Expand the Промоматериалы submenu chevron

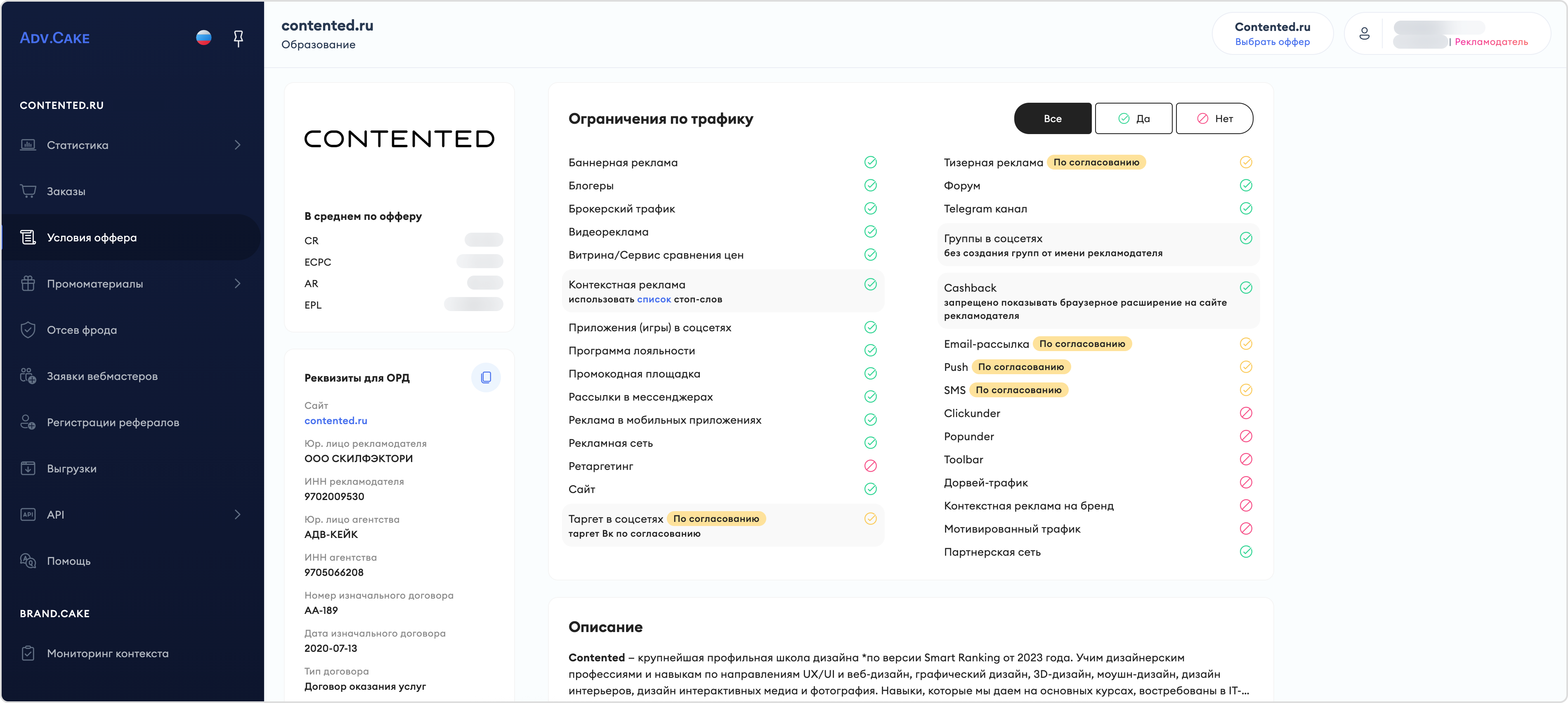click(237, 284)
